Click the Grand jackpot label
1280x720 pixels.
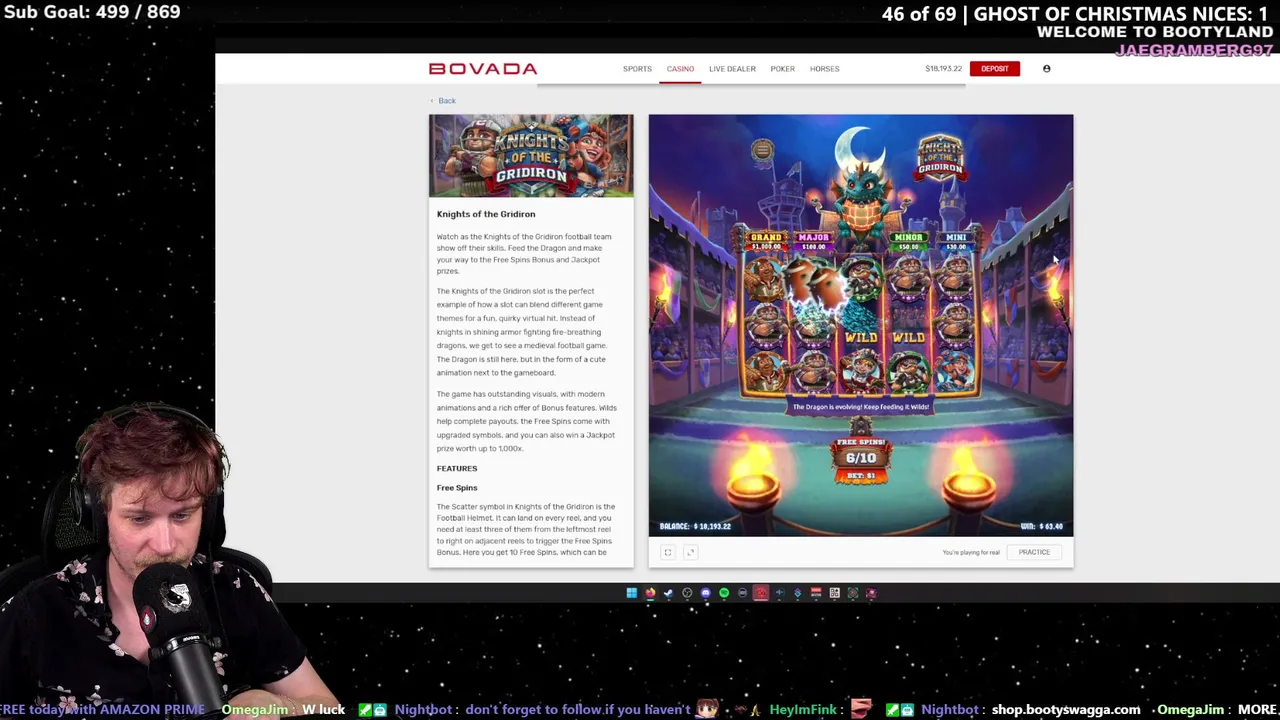click(766, 241)
